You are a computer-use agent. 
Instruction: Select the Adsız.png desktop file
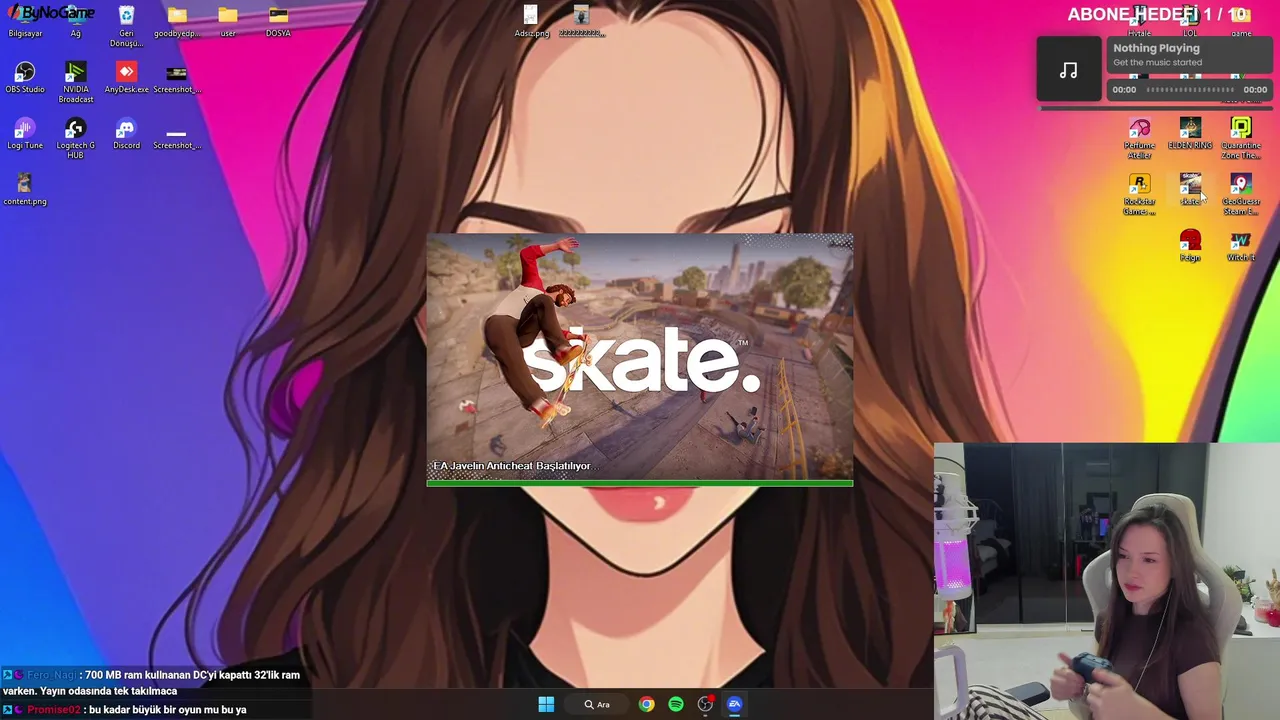(531, 21)
